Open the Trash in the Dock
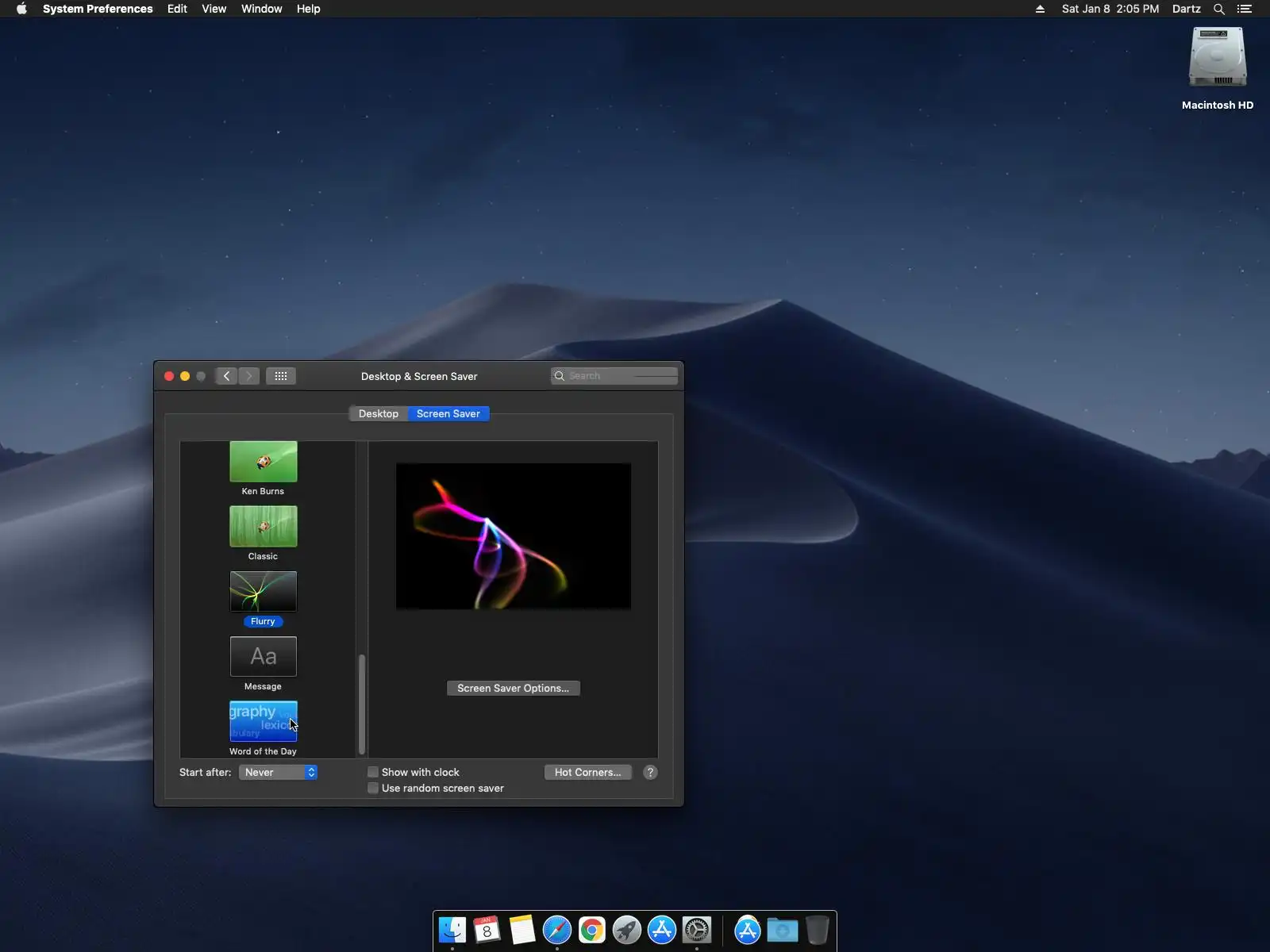Image resolution: width=1270 pixels, height=952 pixels. 817,930
